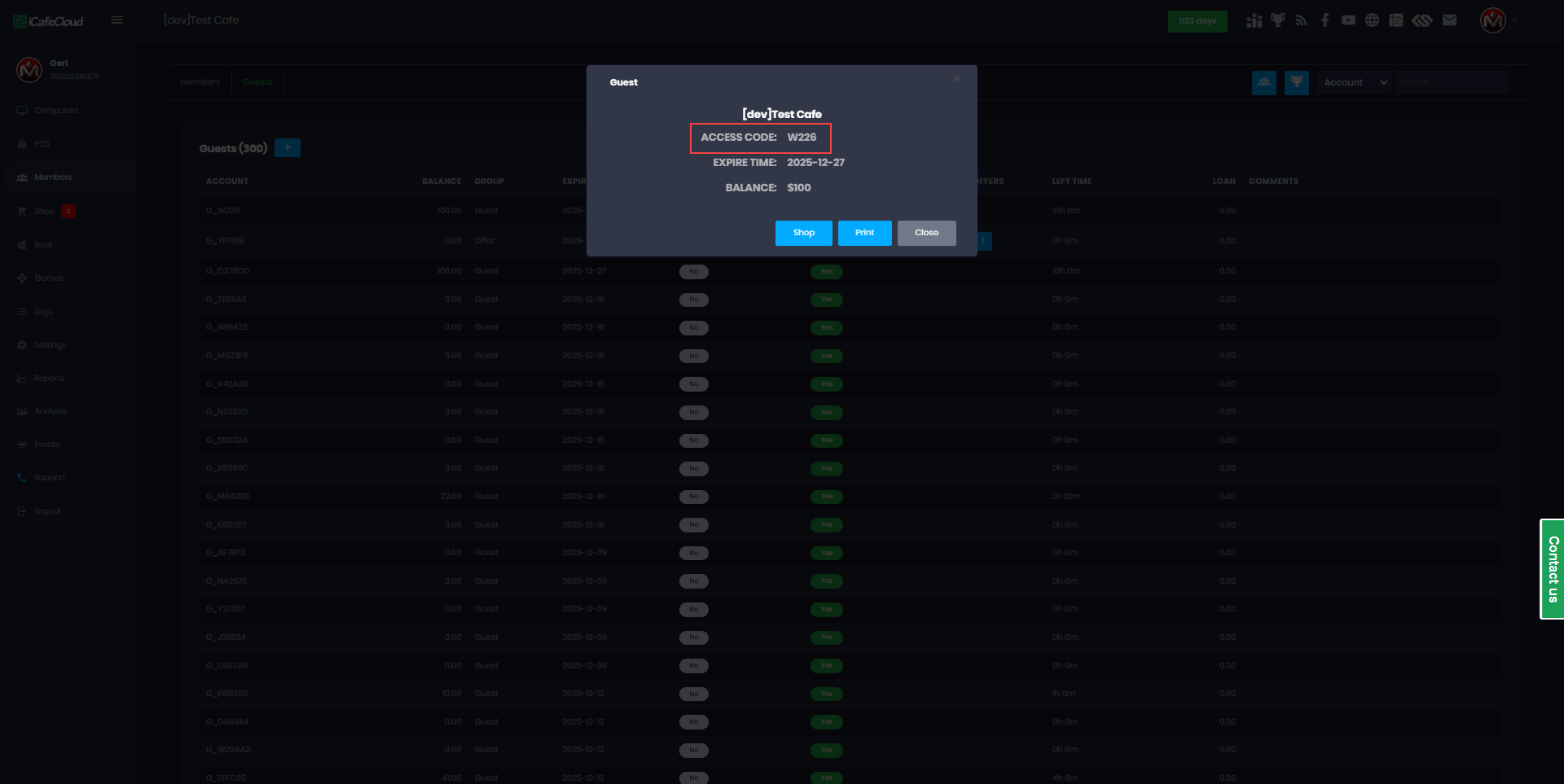Click the blue trophy icon button
Screen dimensions: 1564x784
[1297, 82]
